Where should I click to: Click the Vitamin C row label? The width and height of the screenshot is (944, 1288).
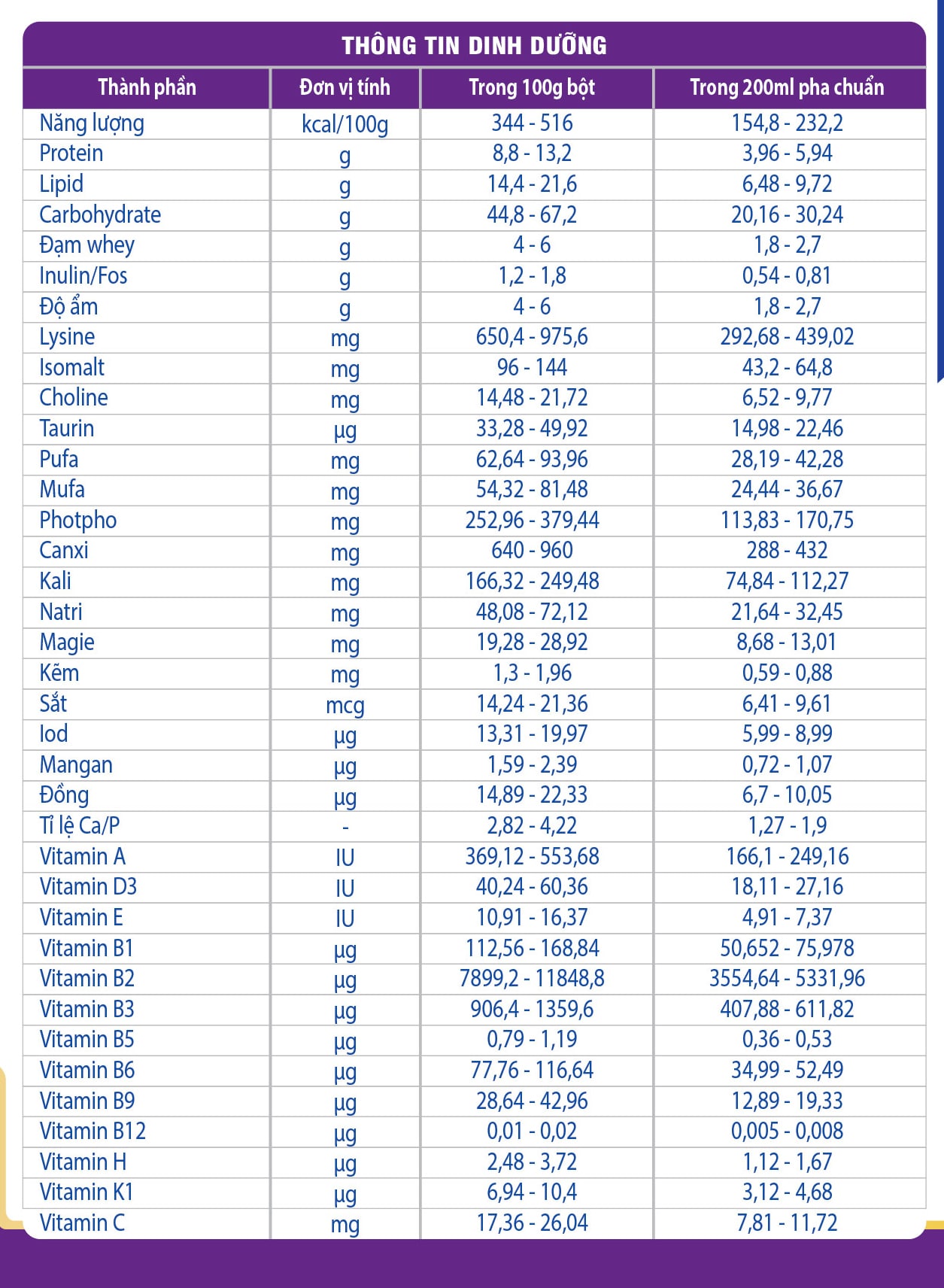coord(82,1223)
